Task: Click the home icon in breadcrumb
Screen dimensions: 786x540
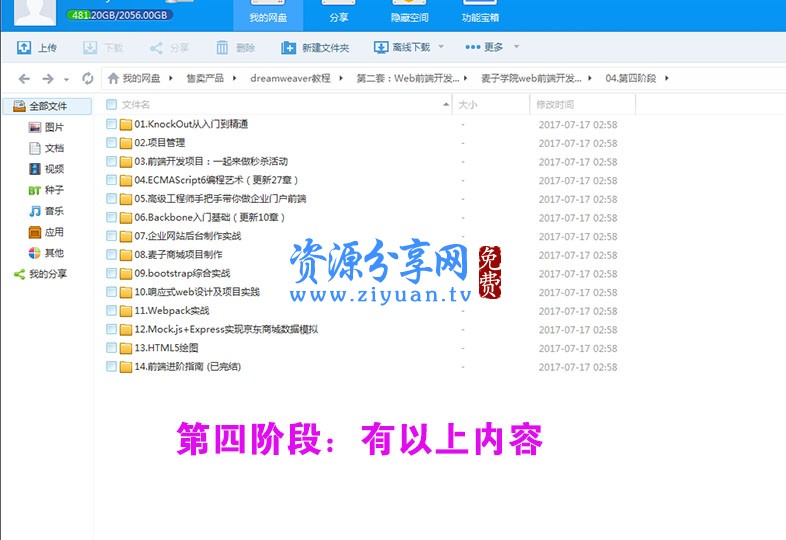Action: tap(113, 78)
